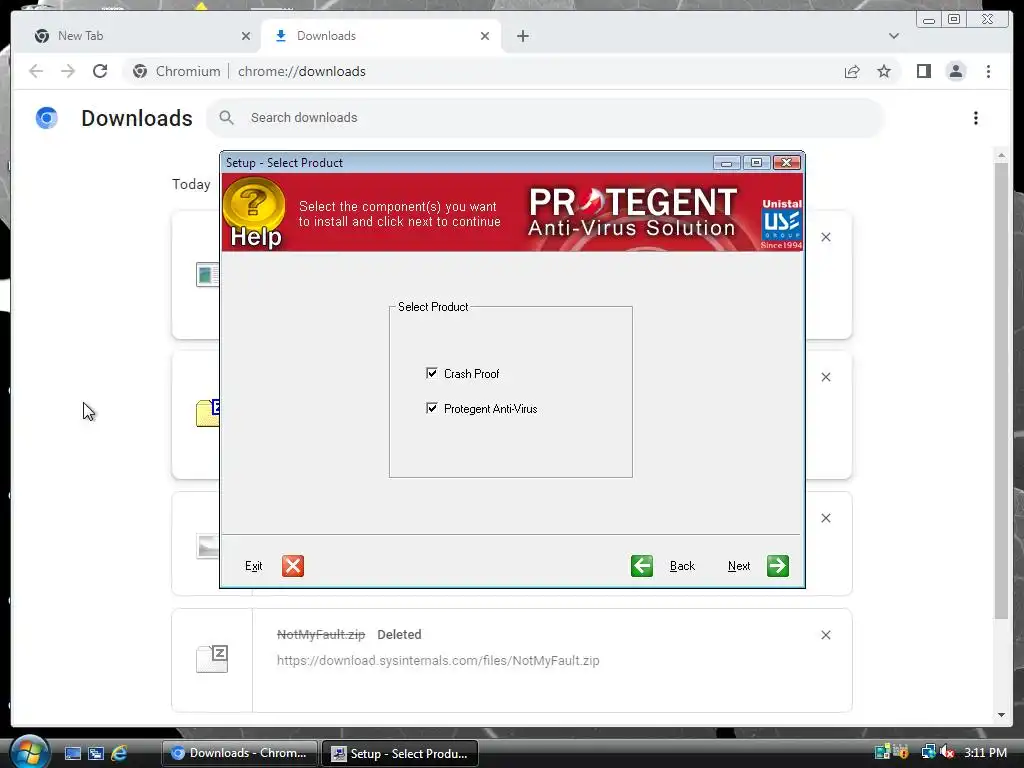Image resolution: width=1024 pixels, height=768 pixels.
Task: Click the NotMyFault.zip file icon
Action: point(212,658)
